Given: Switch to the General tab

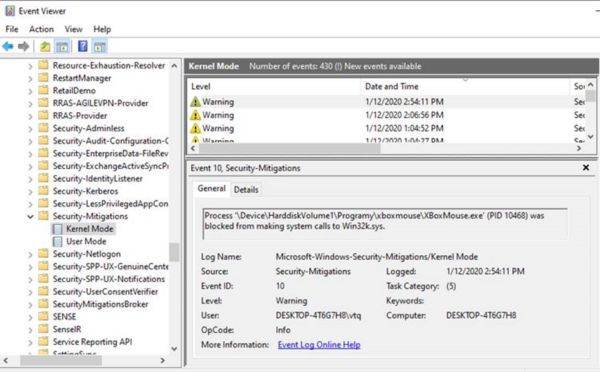Looking at the screenshot, I should [211, 189].
